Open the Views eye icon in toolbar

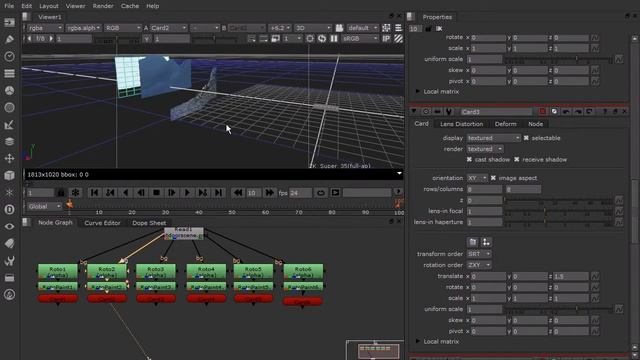9,226
